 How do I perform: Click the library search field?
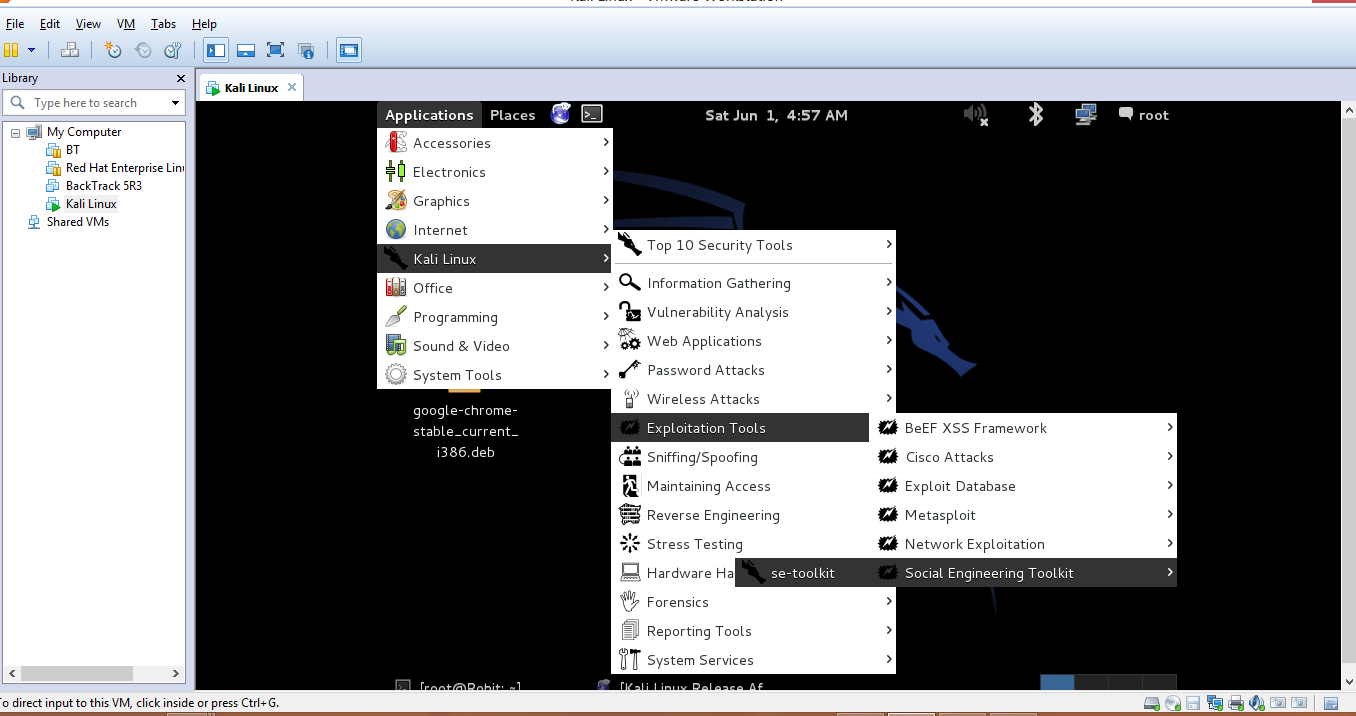95,103
